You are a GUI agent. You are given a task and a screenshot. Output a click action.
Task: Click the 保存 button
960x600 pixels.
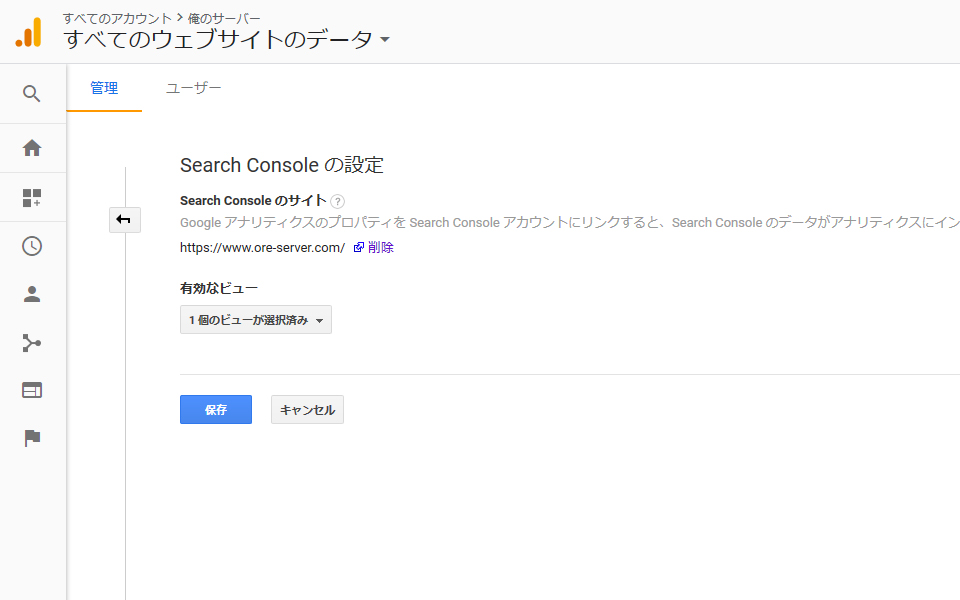[216, 410]
